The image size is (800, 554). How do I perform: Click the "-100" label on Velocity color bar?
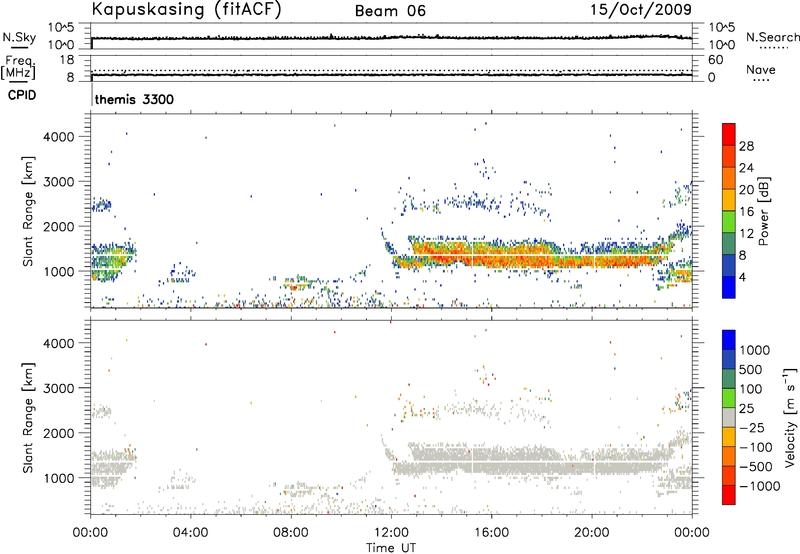(x=756, y=447)
